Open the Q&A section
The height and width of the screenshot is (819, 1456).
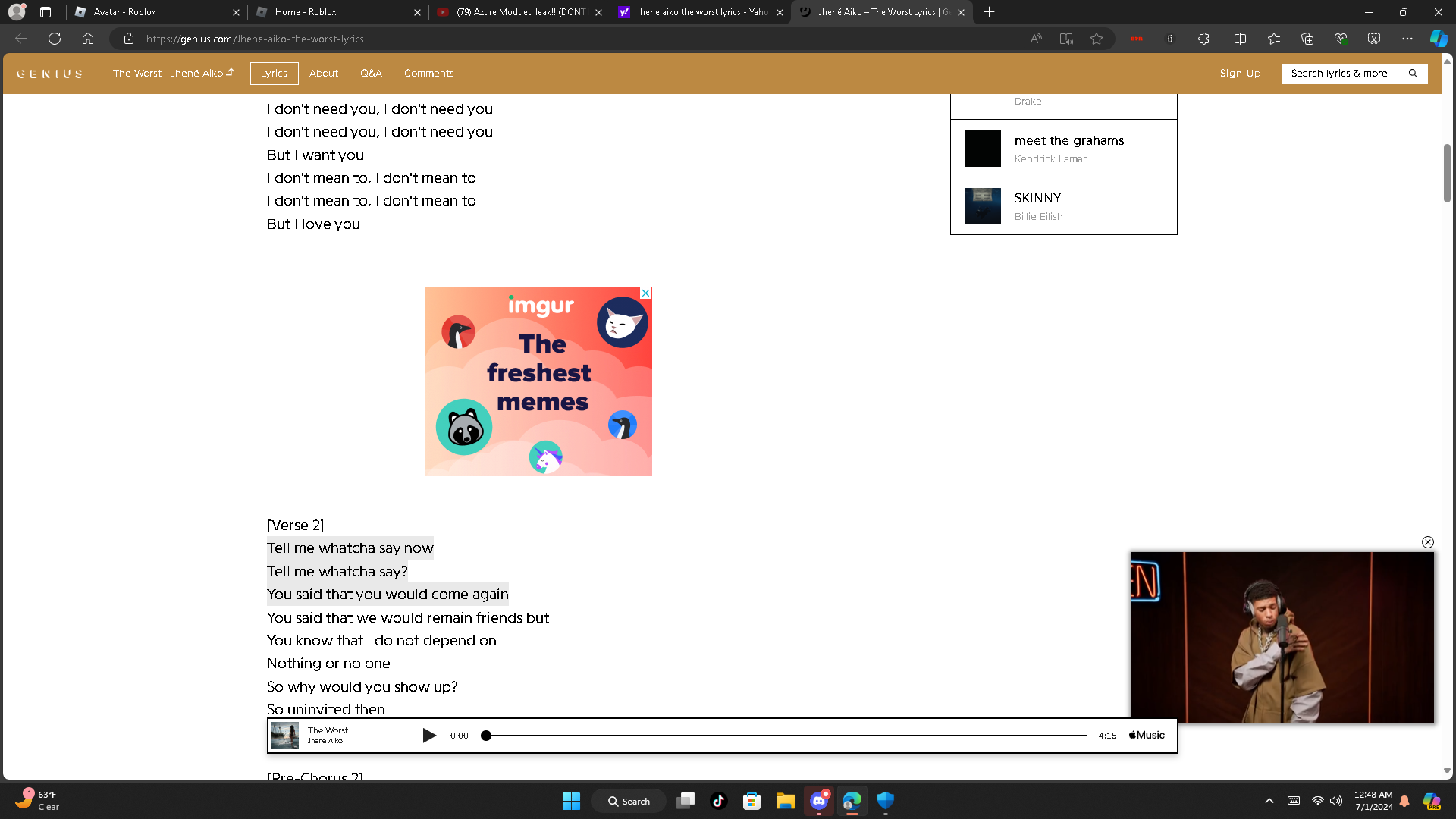(x=371, y=74)
